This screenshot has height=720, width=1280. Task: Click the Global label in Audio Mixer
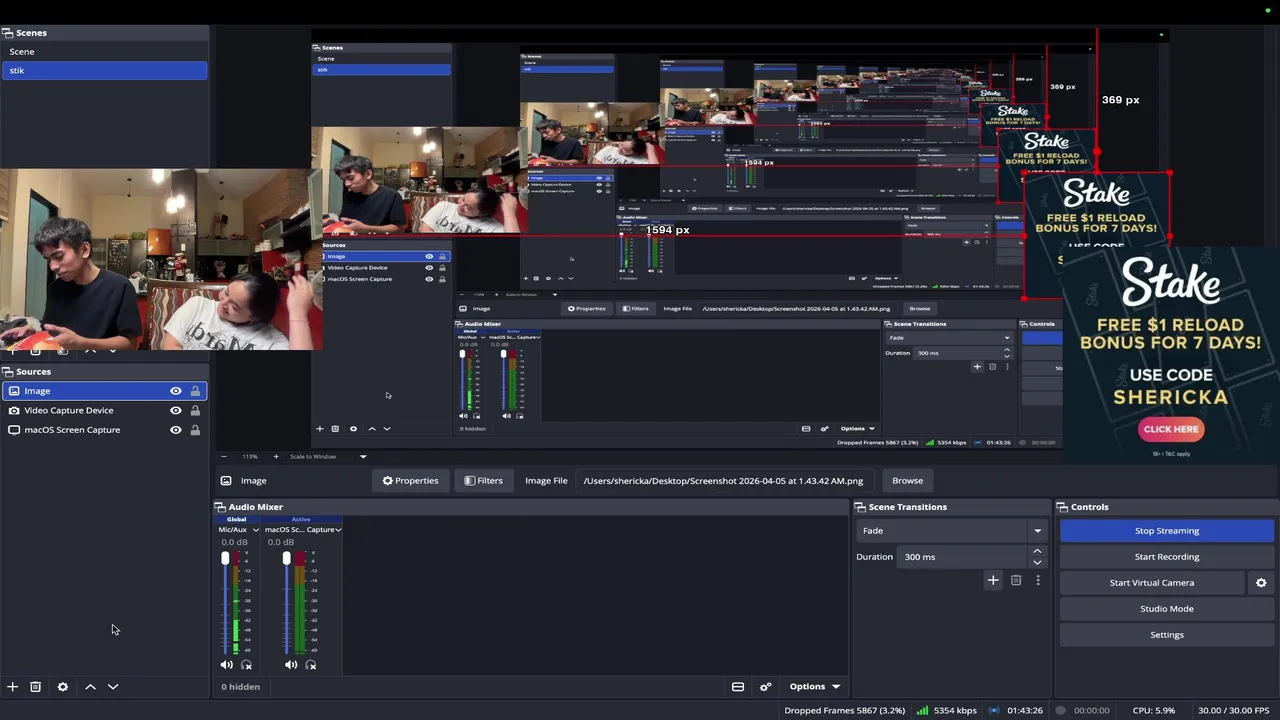[237, 519]
